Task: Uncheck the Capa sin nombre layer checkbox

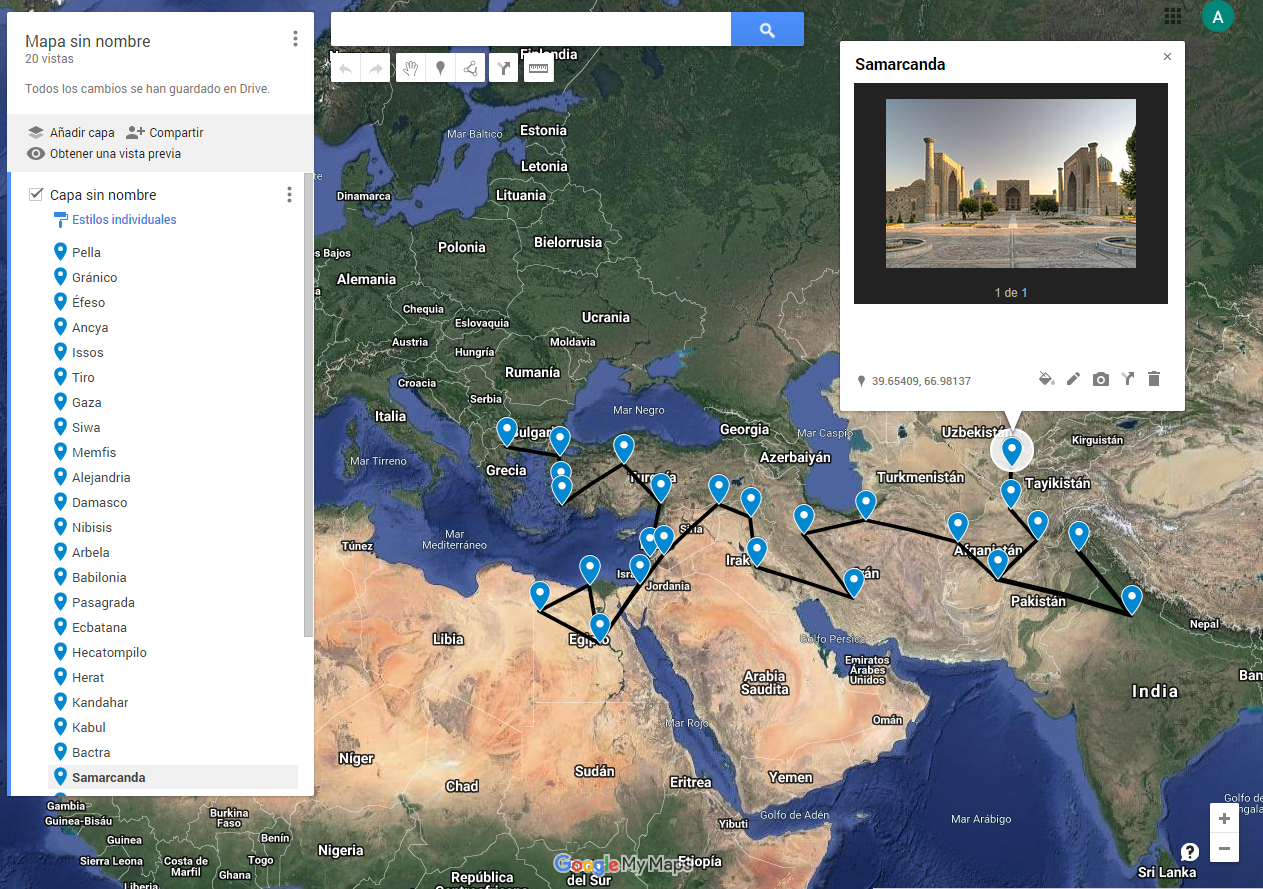Action: (36, 195)
